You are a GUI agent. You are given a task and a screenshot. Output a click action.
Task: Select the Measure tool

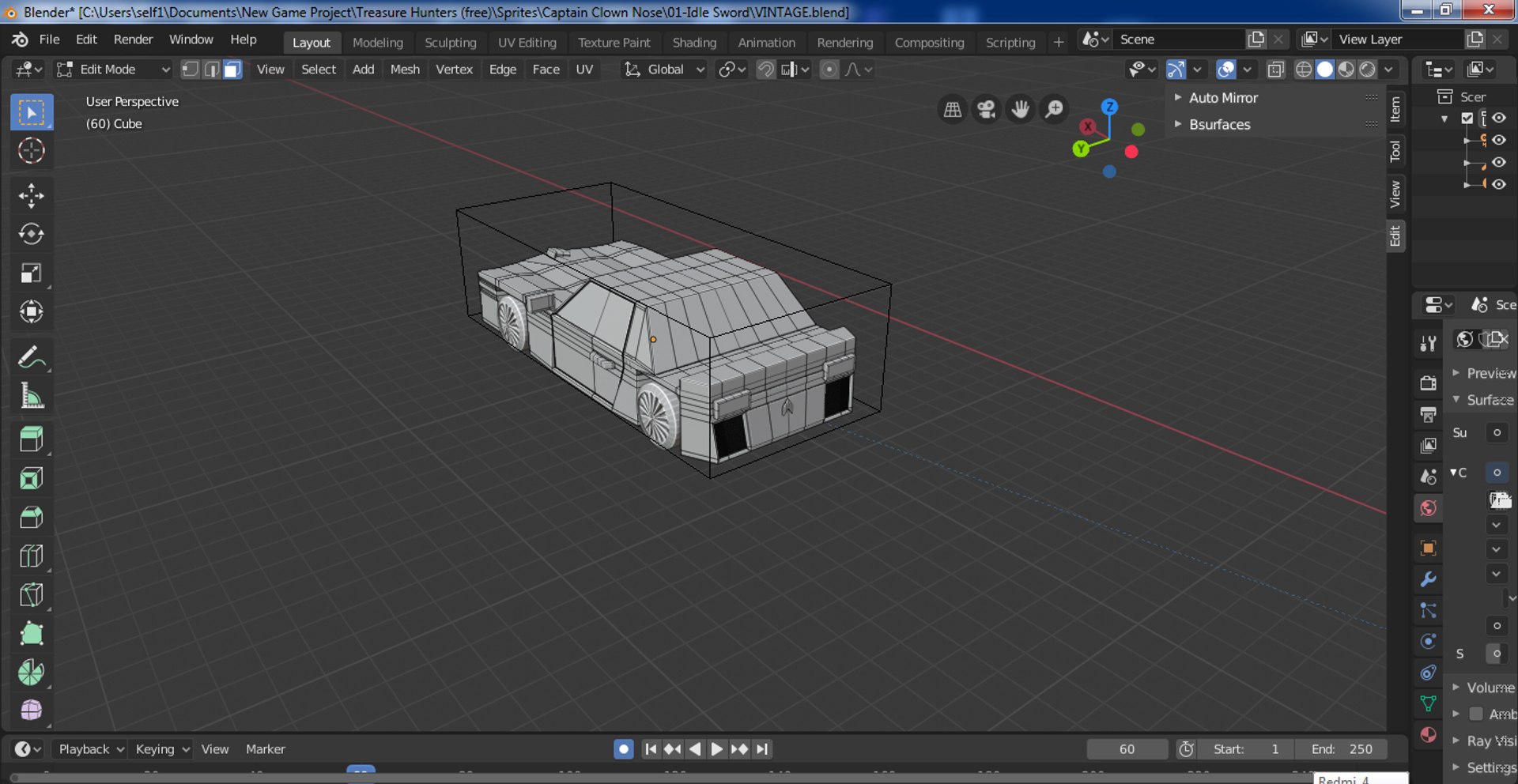[32, 396]
